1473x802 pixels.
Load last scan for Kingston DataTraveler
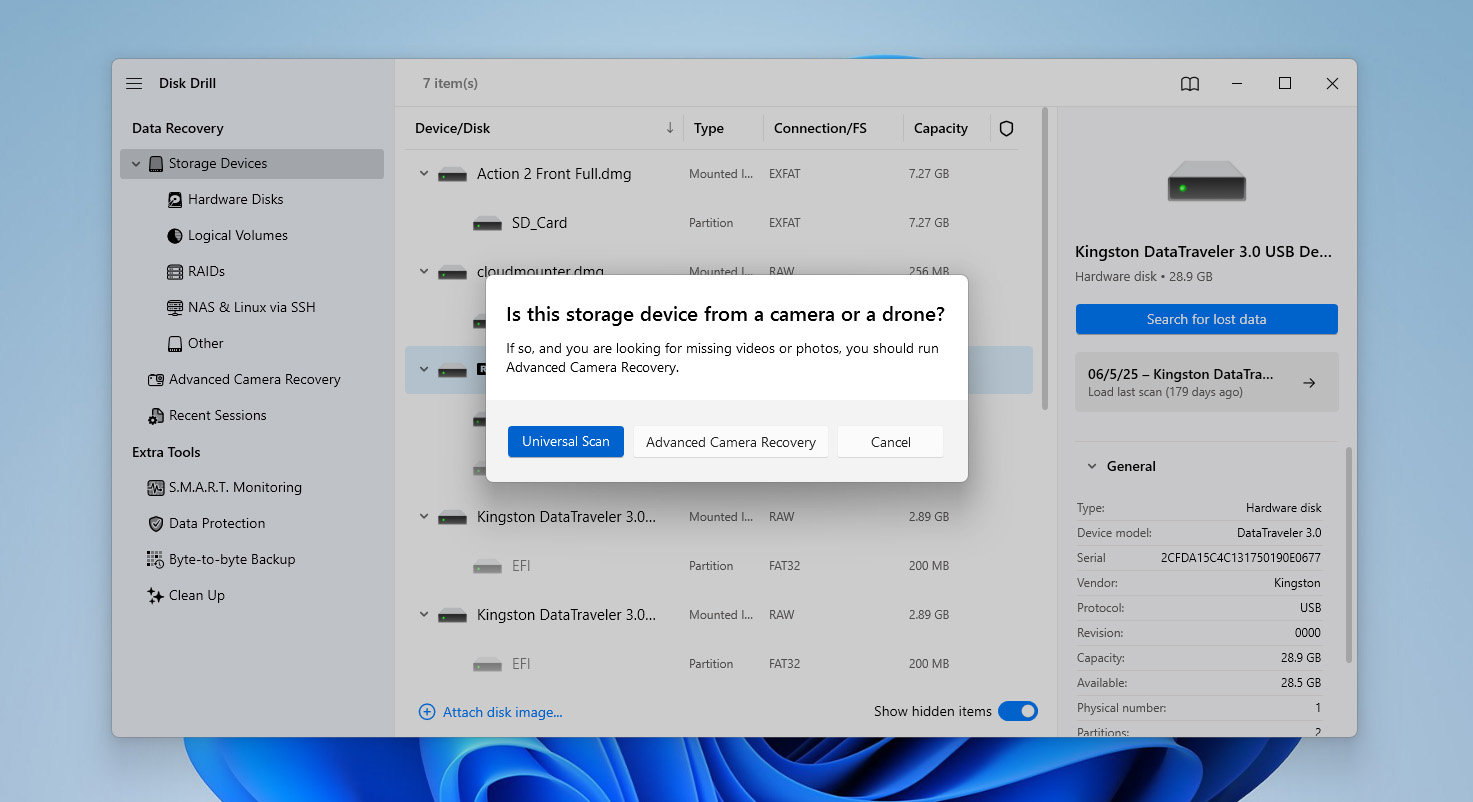coord(1206,382)
